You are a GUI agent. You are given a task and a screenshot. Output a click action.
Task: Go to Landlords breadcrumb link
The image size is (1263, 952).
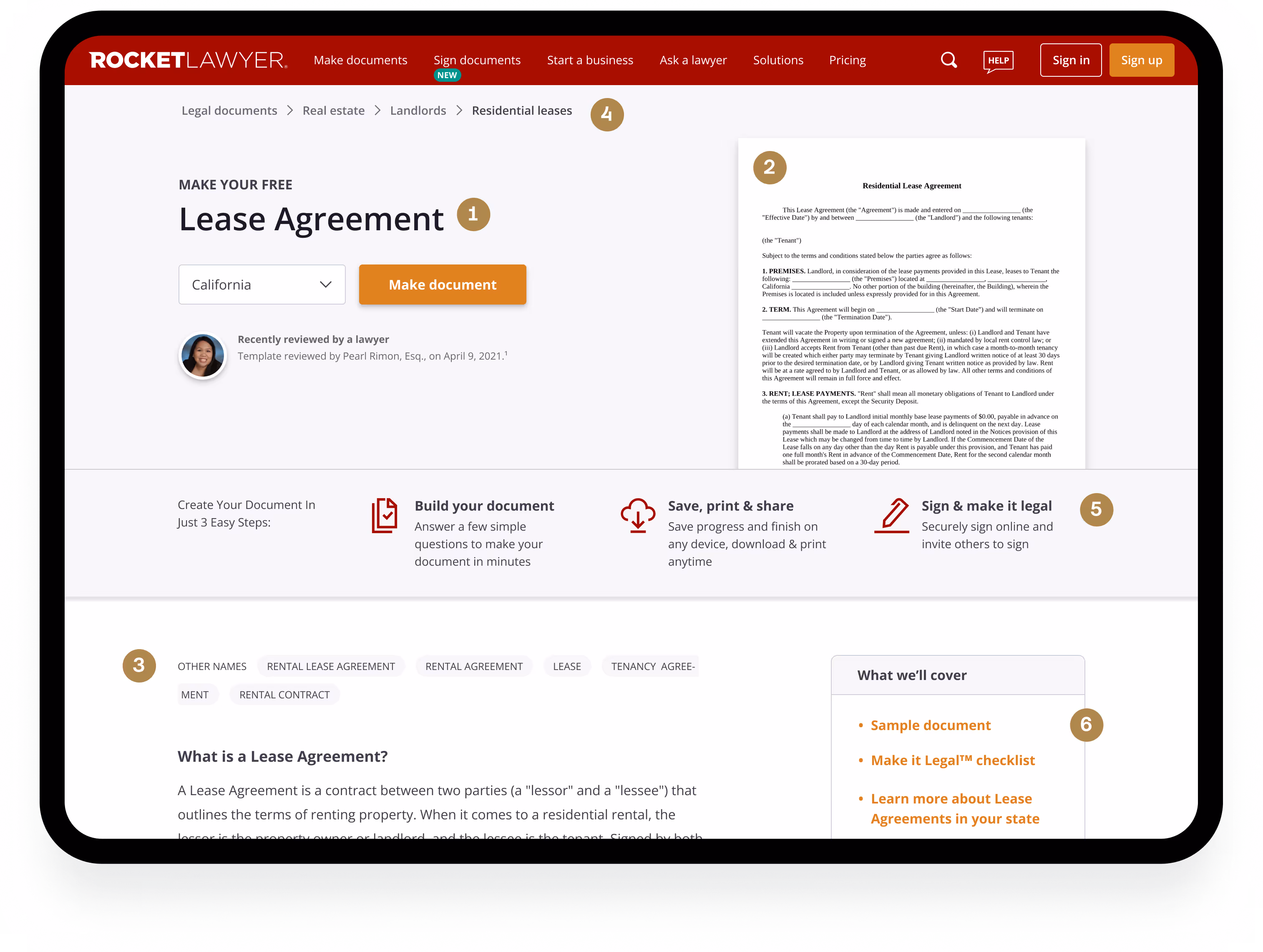tap(418, 111)
